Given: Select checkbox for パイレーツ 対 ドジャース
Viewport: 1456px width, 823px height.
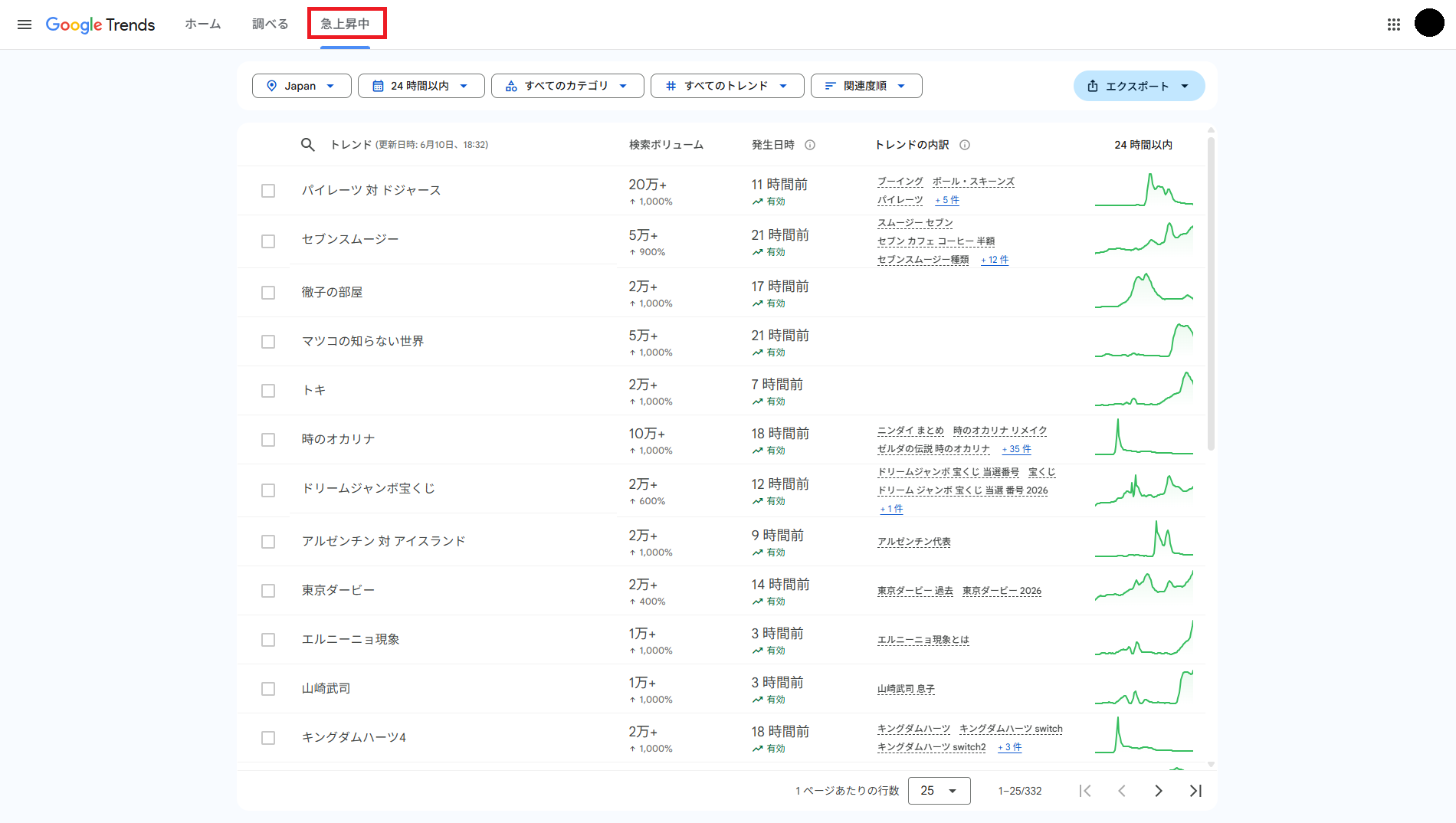Looking at the screenshot, I should pos(268,191).
